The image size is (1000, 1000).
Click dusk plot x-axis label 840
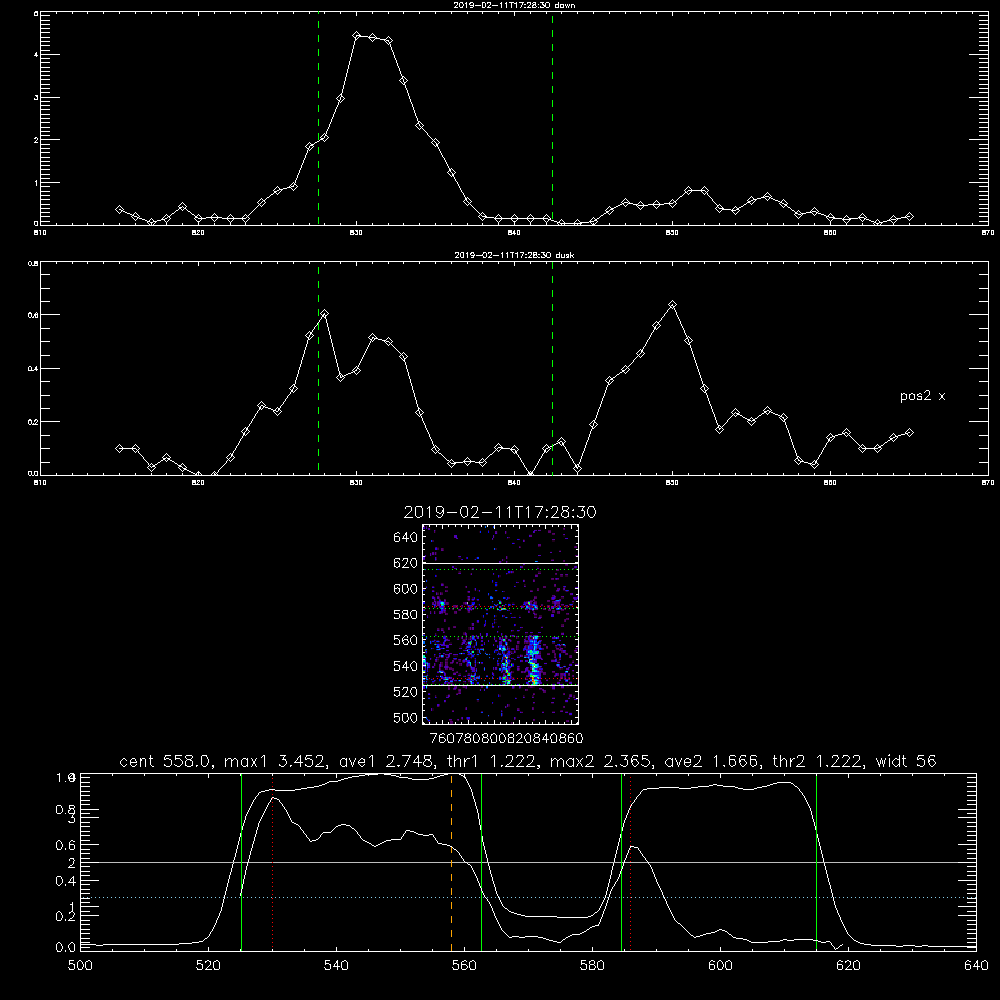coord(514,483)
